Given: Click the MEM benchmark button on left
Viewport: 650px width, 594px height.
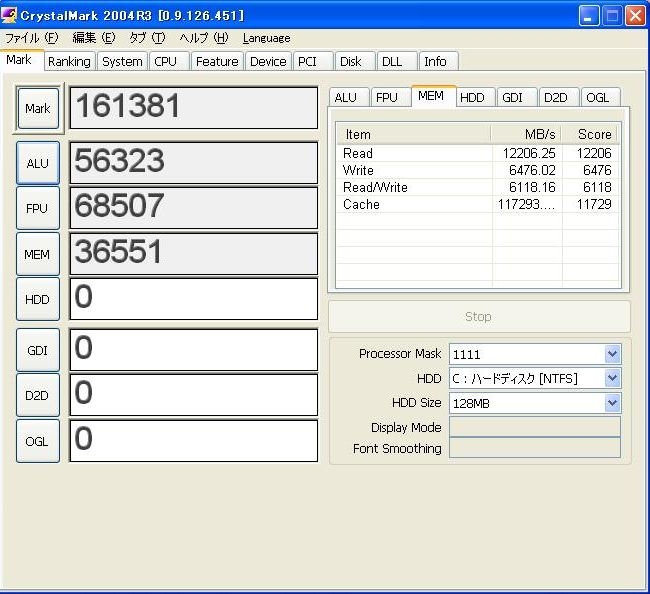Looking at the screenshot, I should coord(38,255).
